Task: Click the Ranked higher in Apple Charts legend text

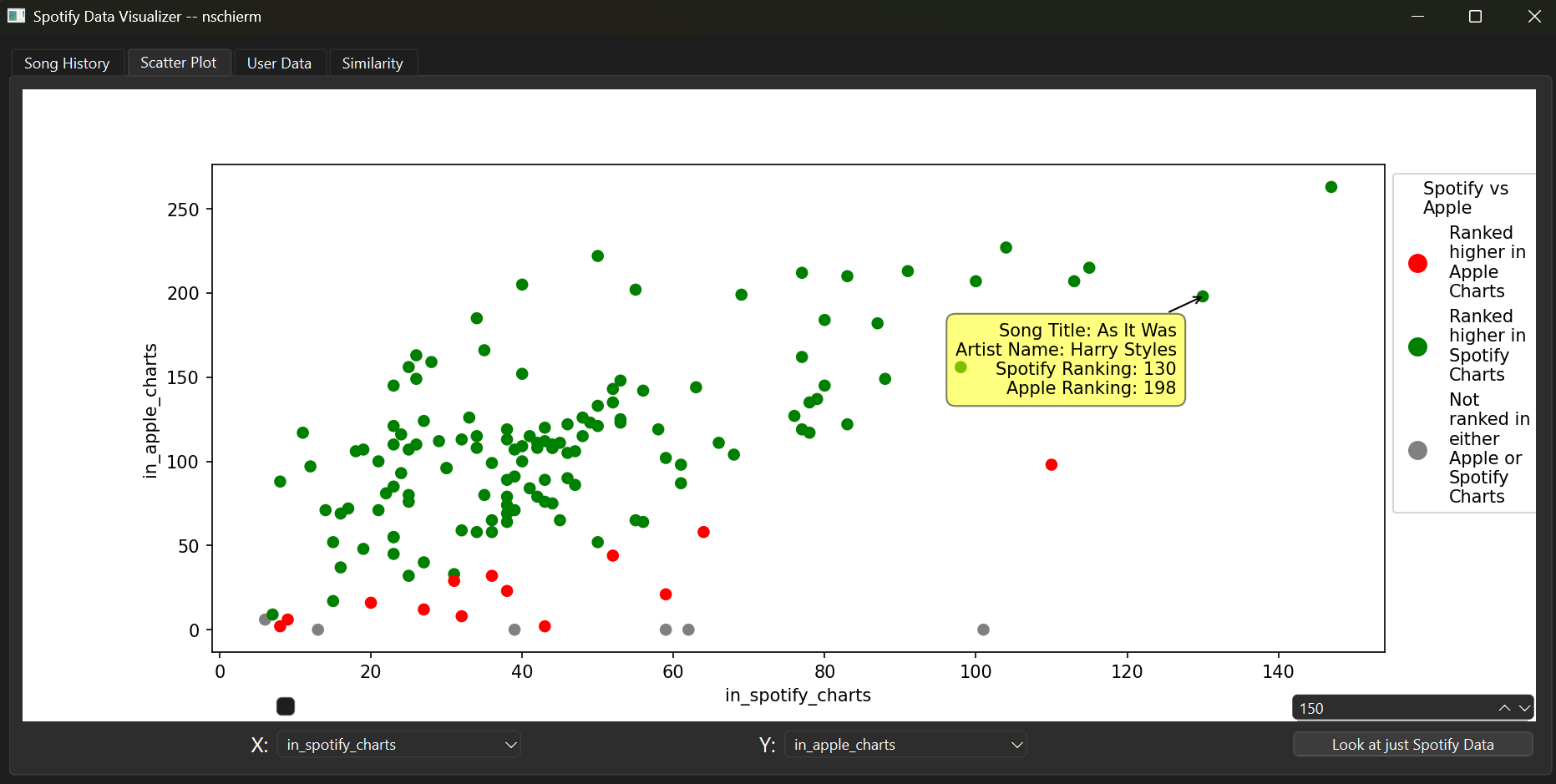Action: click(1488, 262)
